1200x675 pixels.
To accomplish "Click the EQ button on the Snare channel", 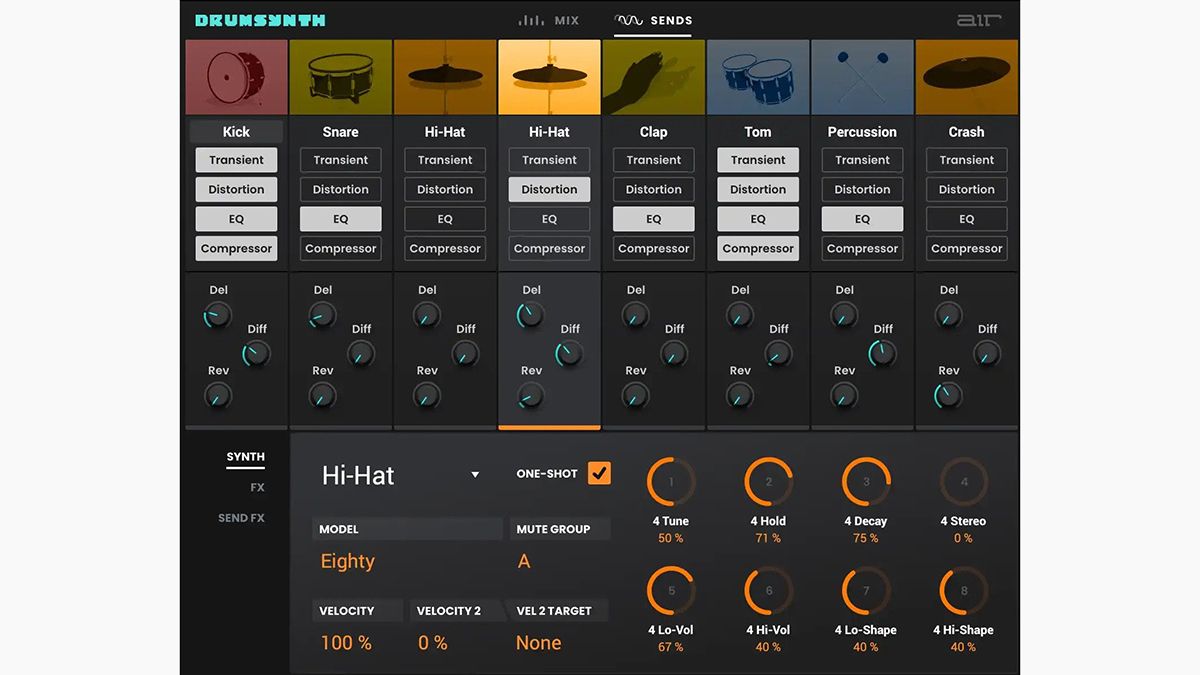I will (x=340, y=218).
